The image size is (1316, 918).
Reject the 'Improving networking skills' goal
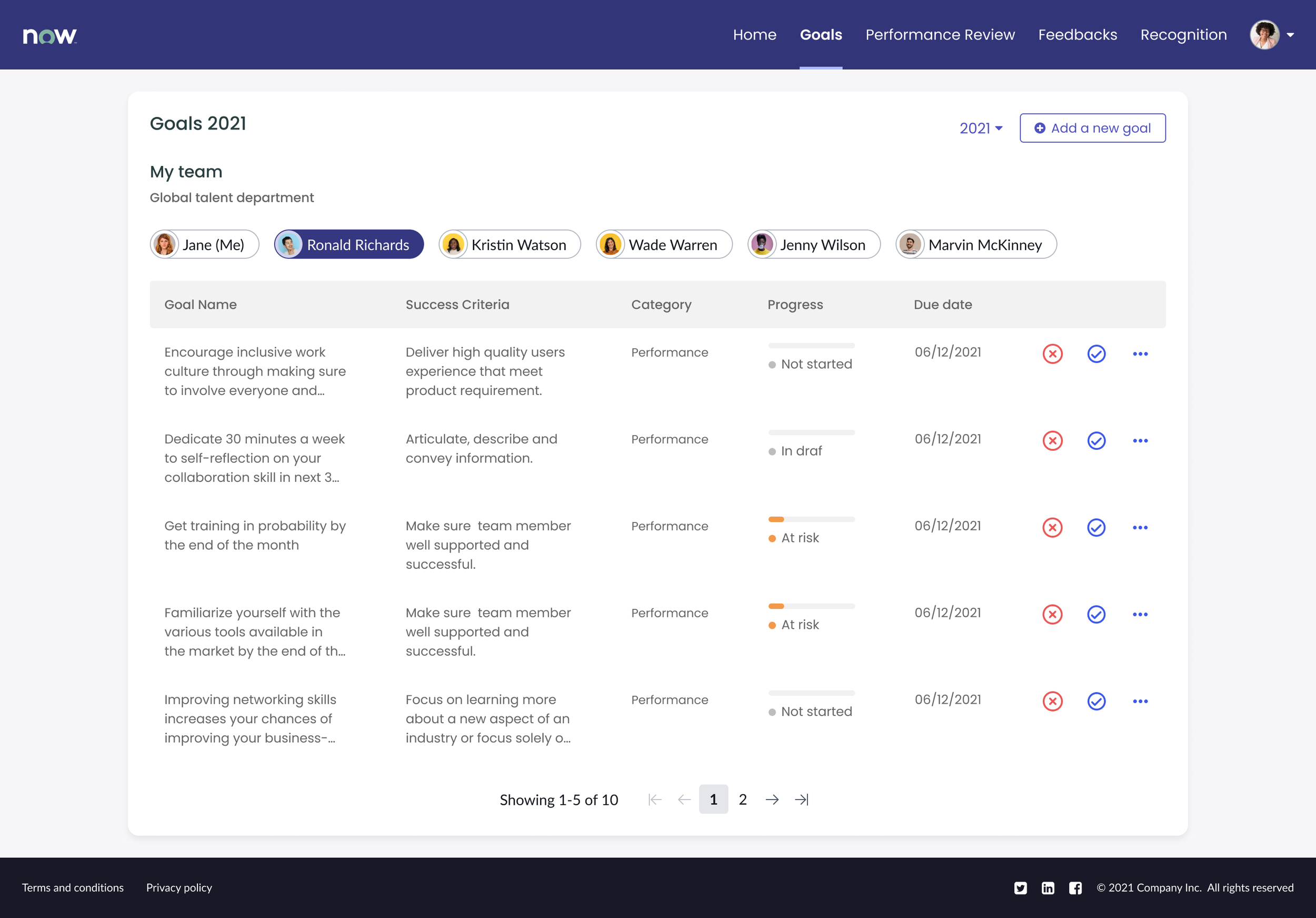1052,701
